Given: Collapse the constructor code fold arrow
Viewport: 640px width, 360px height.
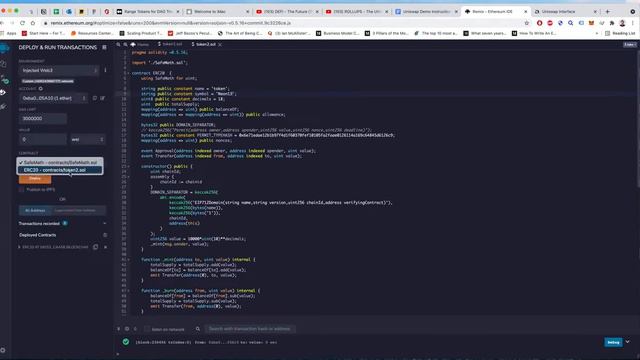Looking at the screenshot, I should (129, 167).
